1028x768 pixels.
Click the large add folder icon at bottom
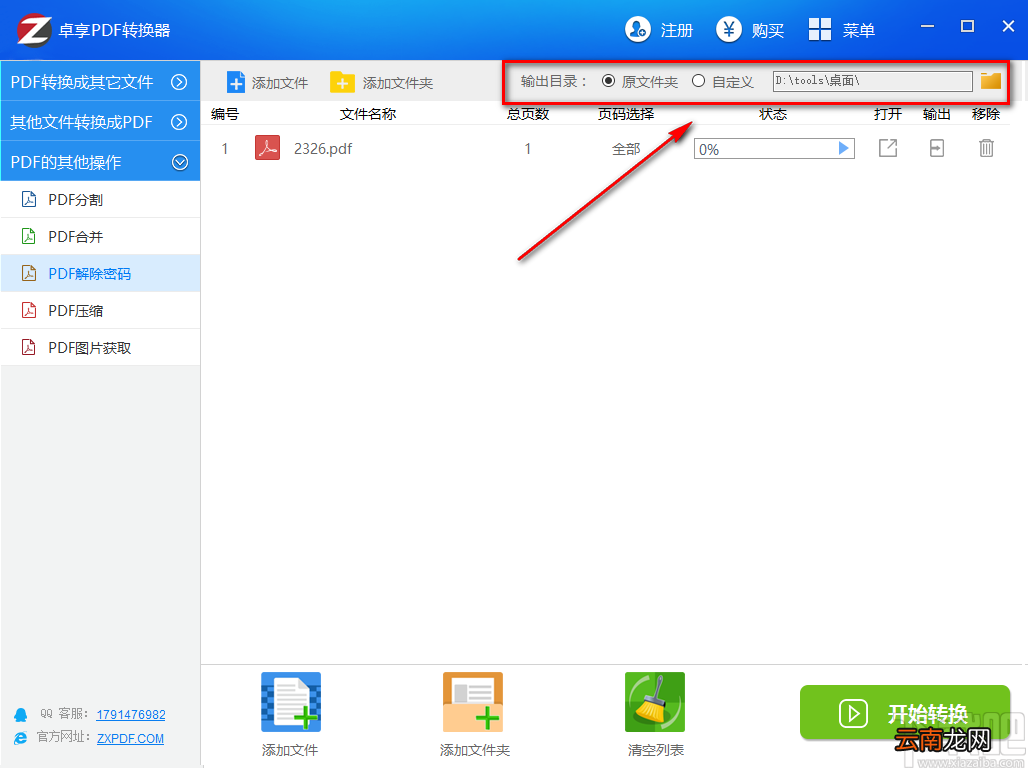coord(473,702)
